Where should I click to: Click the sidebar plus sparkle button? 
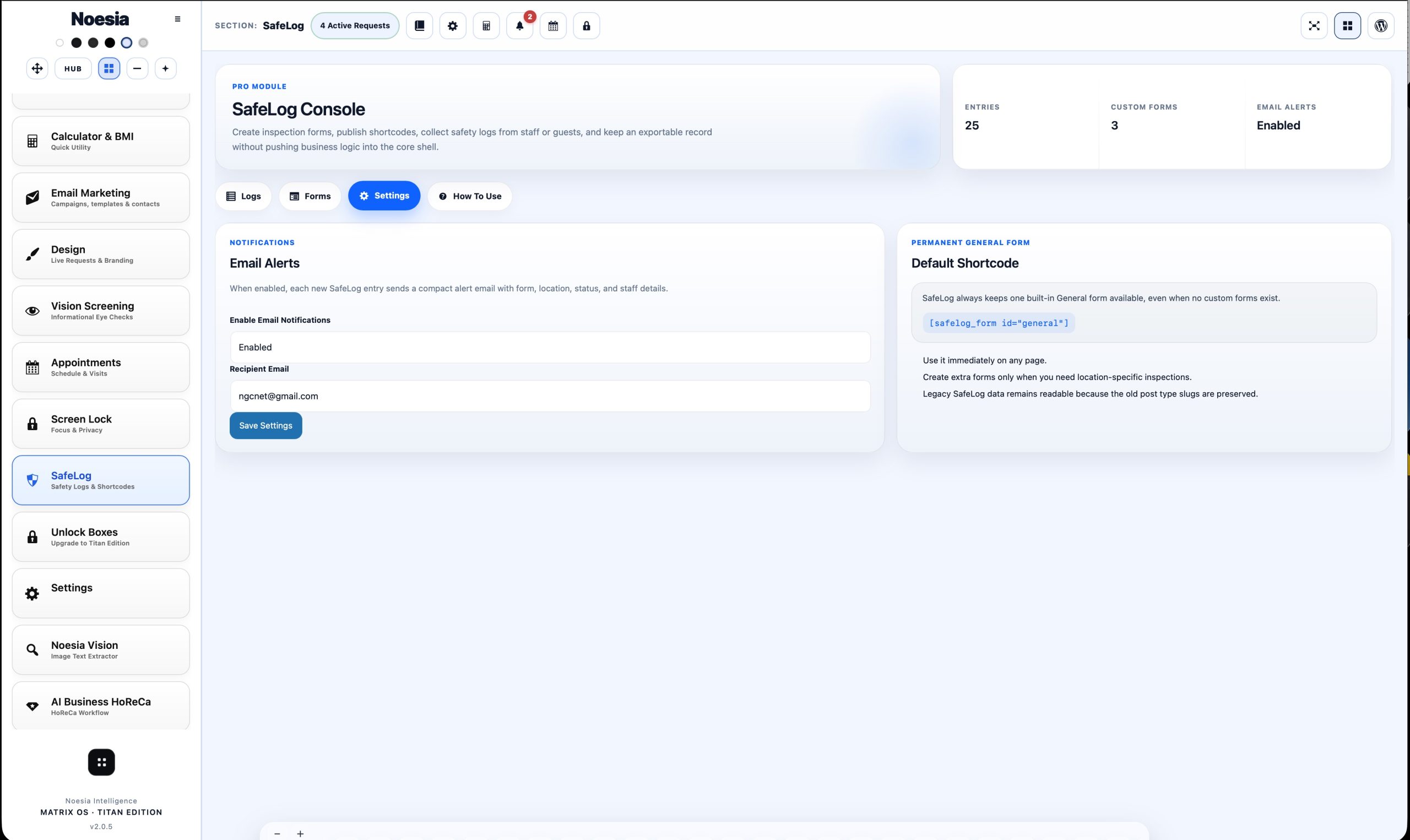[x=165, y=68]
